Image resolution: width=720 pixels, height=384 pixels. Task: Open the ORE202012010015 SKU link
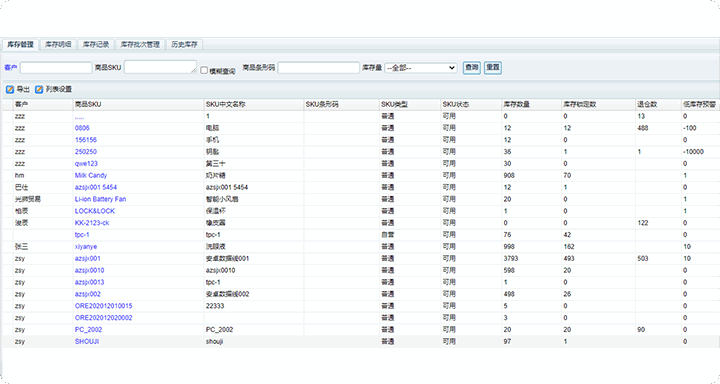(103, 306)
